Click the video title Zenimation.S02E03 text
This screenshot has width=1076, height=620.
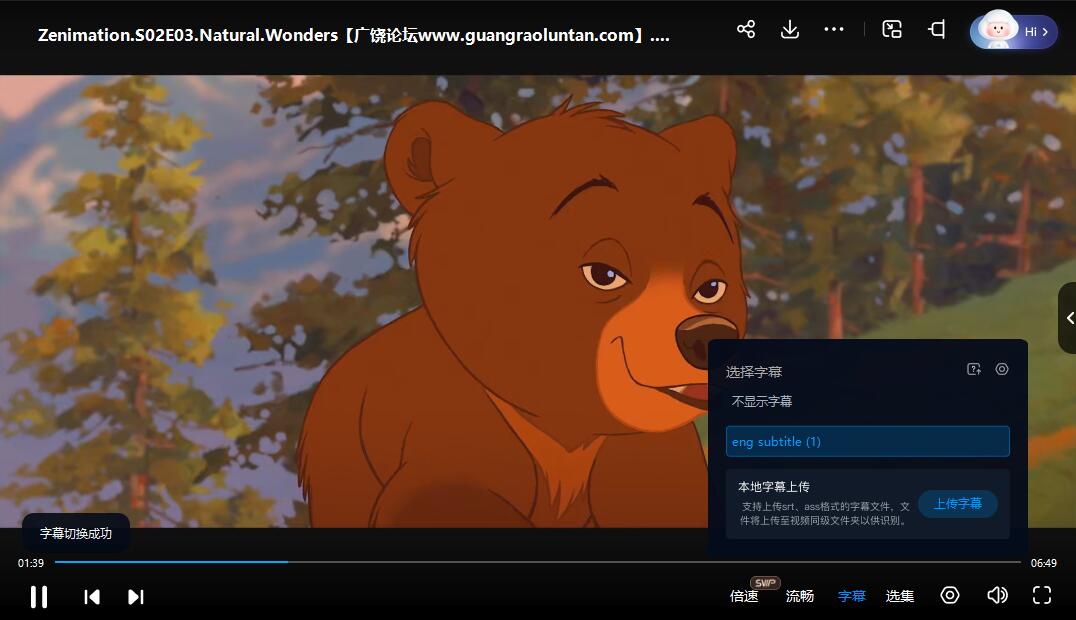353,35
